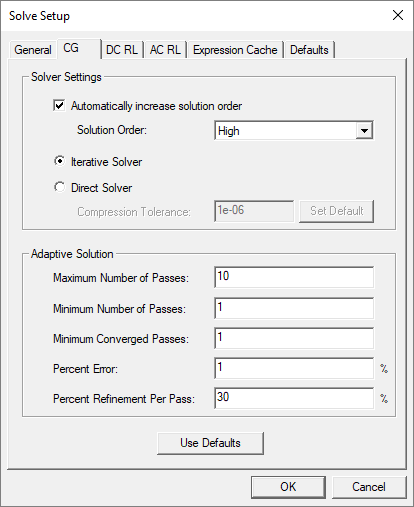
Task: Click the Use Defaults button
Action: point(210,443)
